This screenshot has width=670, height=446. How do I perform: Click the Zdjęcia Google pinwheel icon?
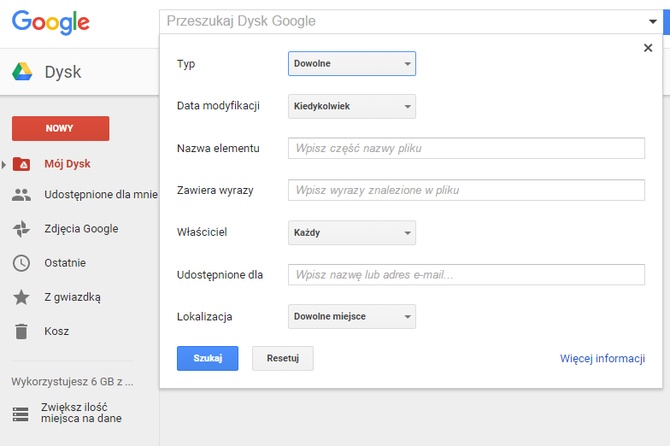[21, 229]
